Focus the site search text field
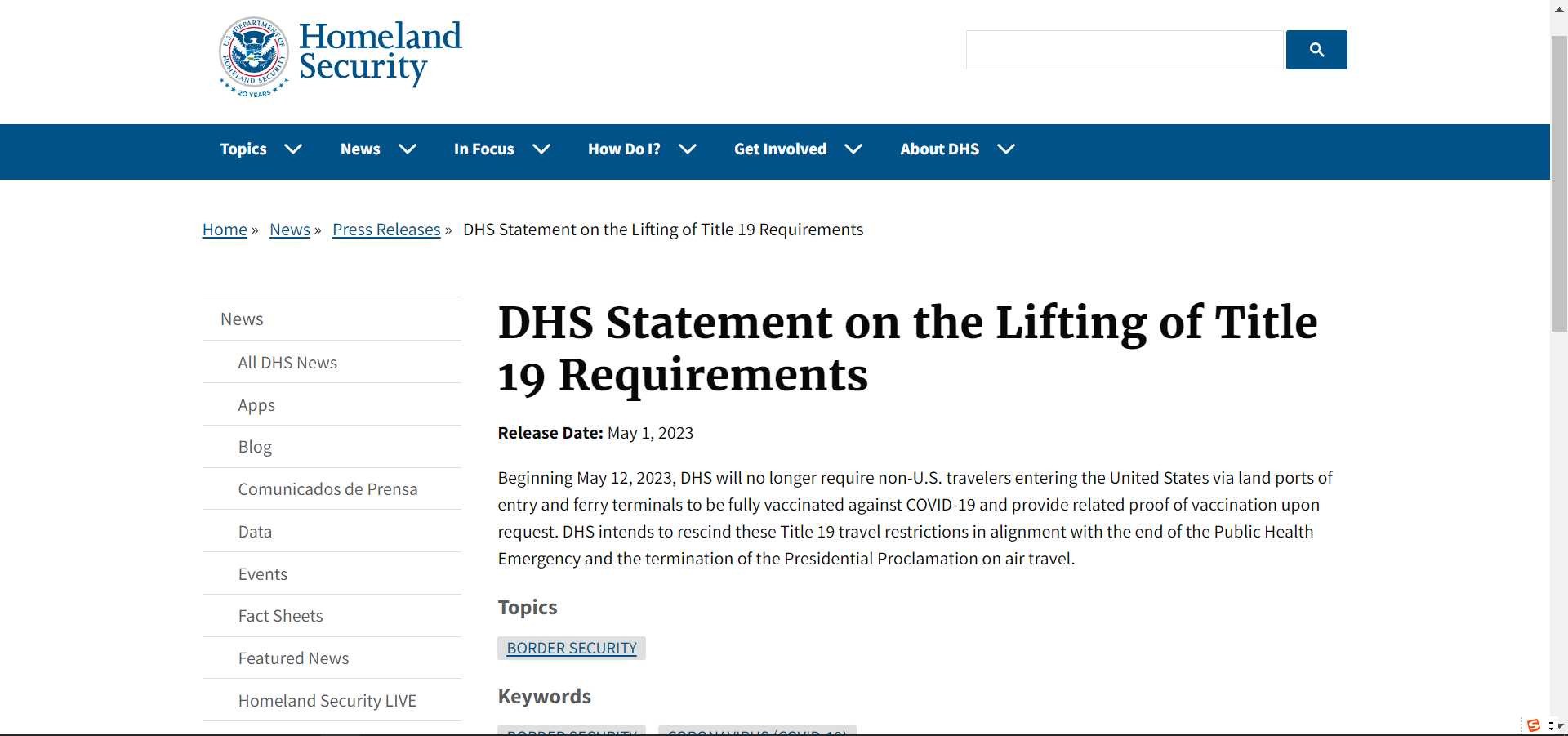The height and width of the screenshot is (736, 1568). (1124, 50)
